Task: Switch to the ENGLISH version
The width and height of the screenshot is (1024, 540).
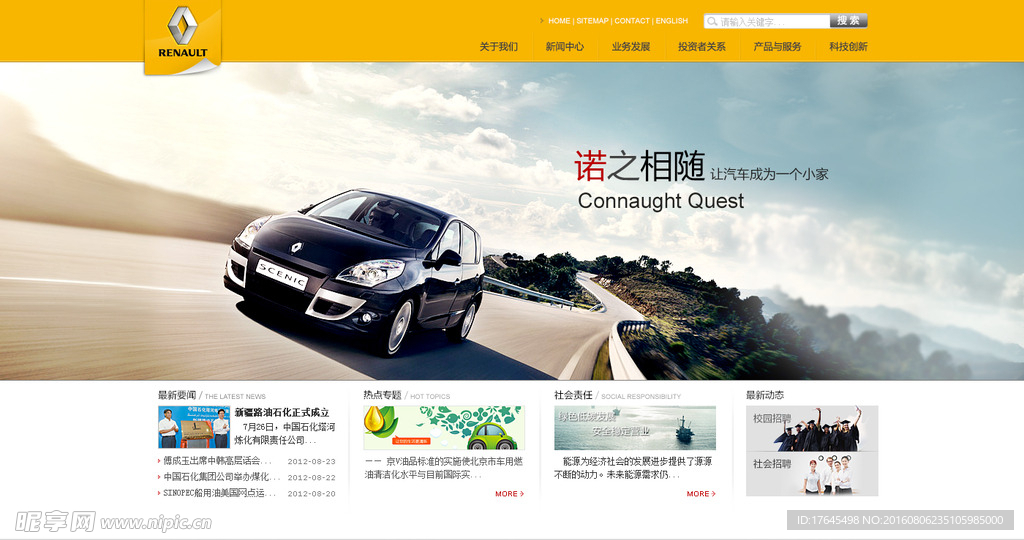Action: tap(672, 21)
